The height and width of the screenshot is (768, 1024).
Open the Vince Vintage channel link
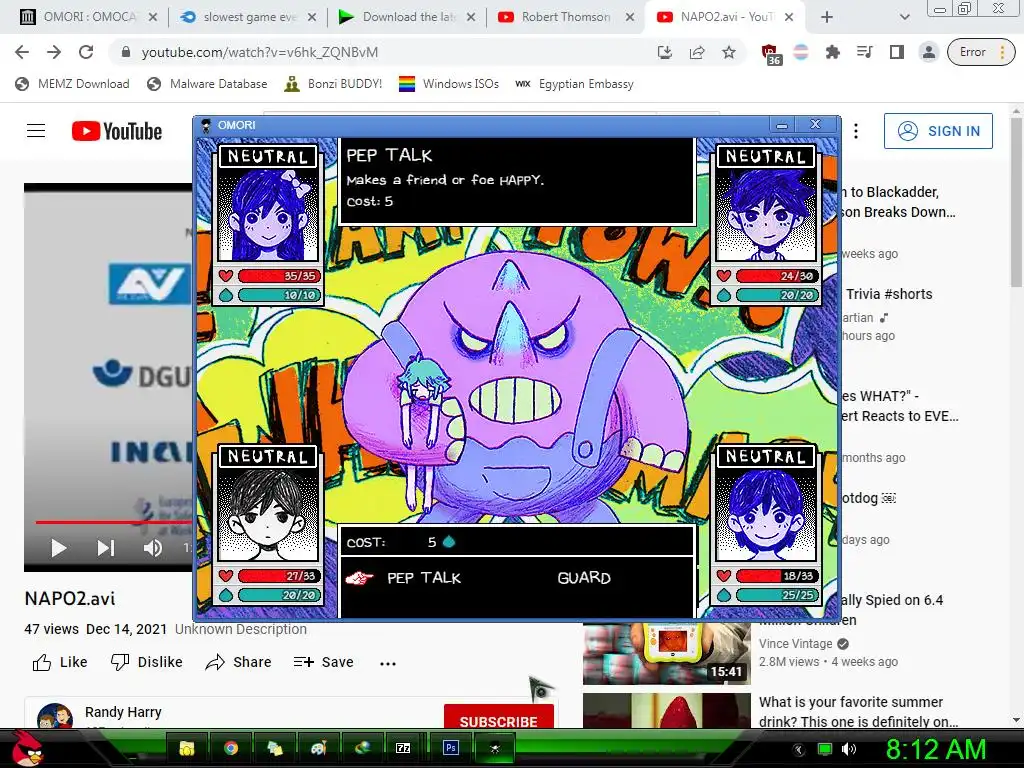(795, 643)
